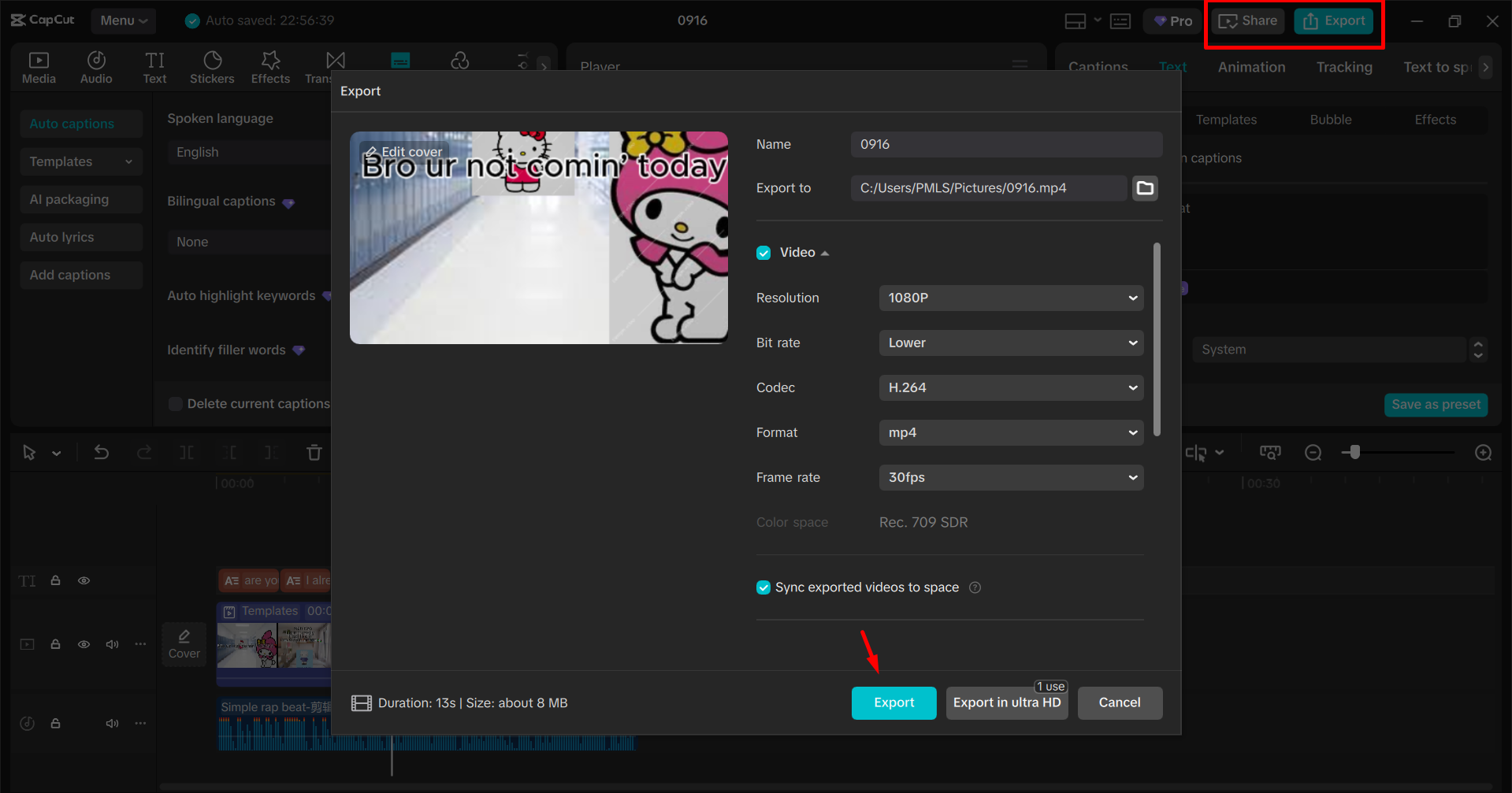Collapse the Video settings section
This screenshot has width=1512, height=793.
tap(825, 253)
